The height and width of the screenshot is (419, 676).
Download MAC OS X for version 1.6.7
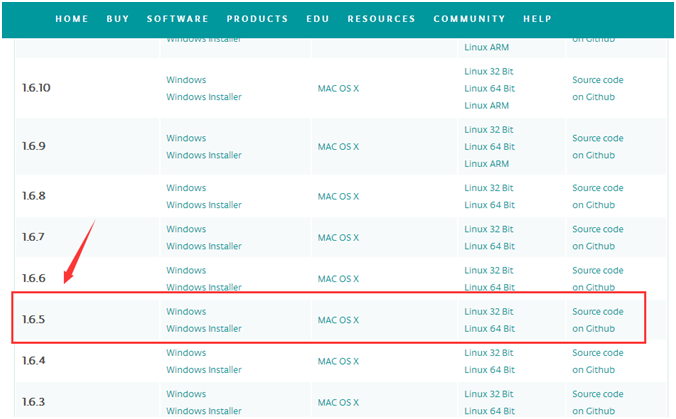[338, 238]
